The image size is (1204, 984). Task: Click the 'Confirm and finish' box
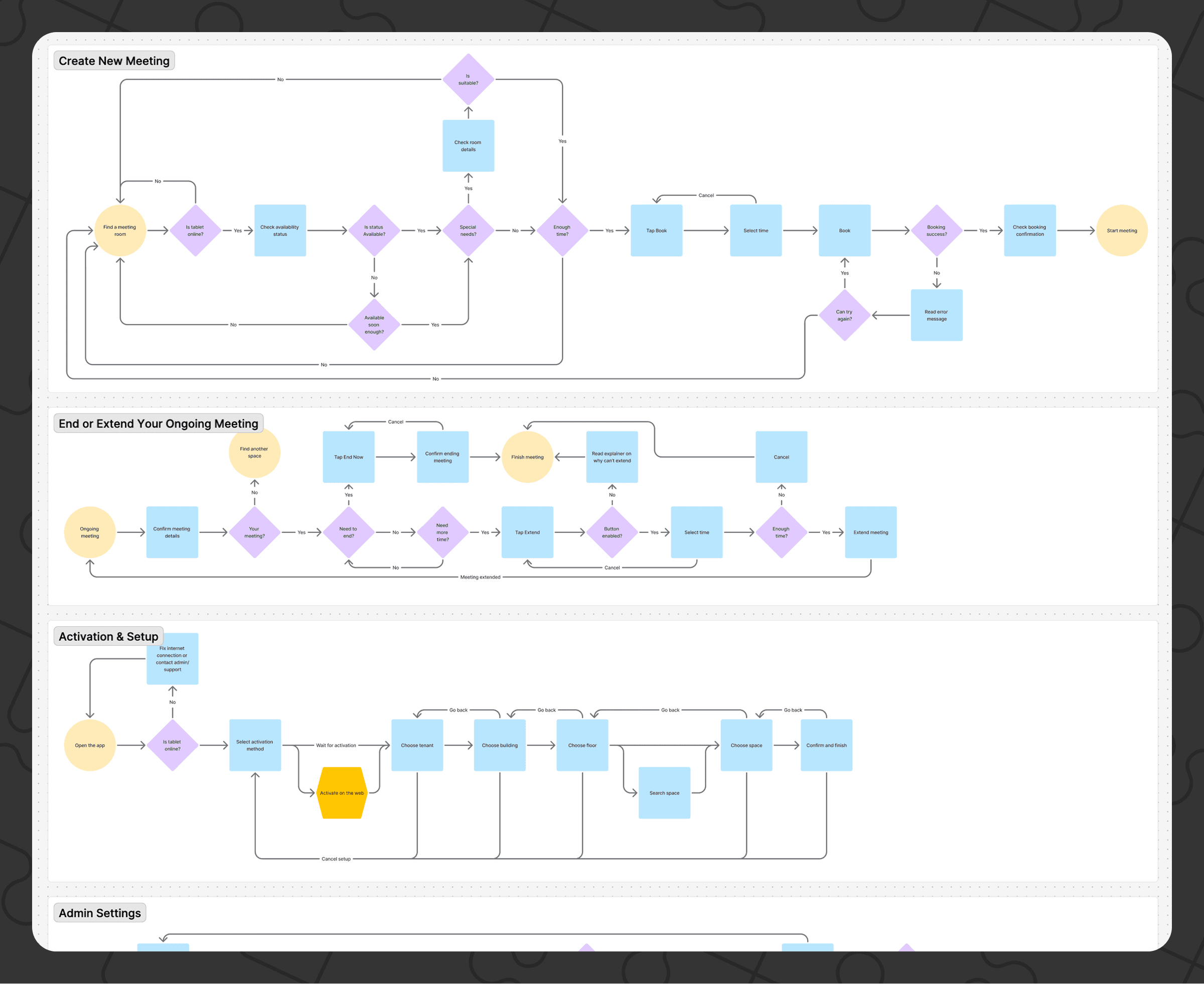click(827, 745)
